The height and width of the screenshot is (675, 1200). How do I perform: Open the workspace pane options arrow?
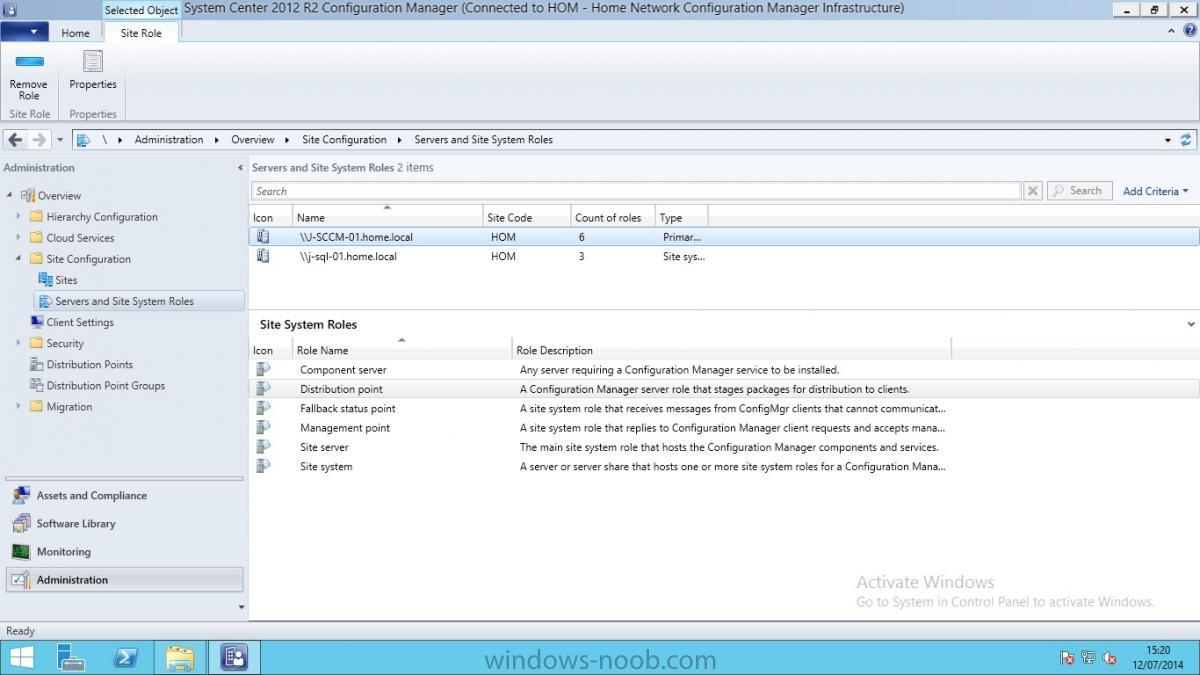240,606
